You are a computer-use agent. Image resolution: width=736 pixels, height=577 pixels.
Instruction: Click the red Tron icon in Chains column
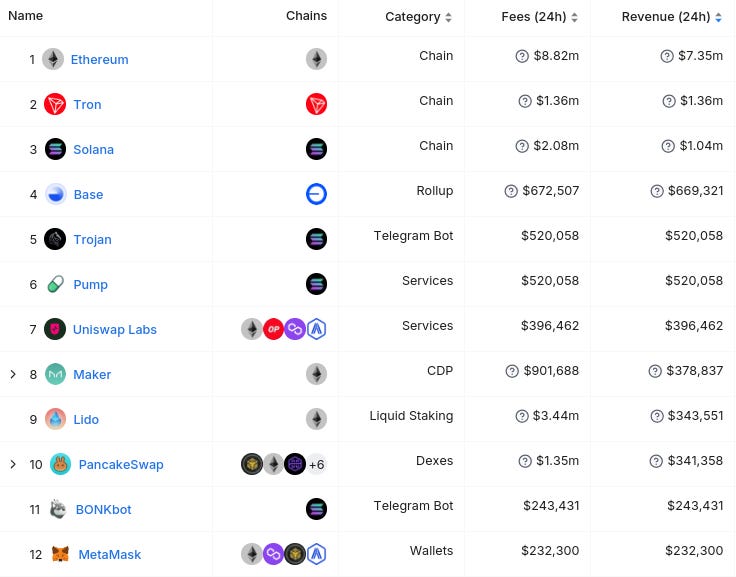coord(316,104)
